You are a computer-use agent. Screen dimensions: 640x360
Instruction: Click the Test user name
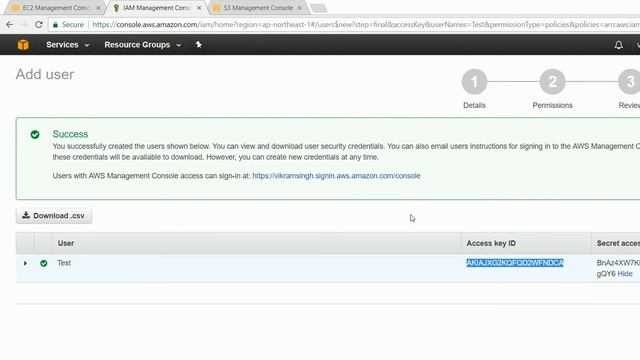[x=64, y=263]
